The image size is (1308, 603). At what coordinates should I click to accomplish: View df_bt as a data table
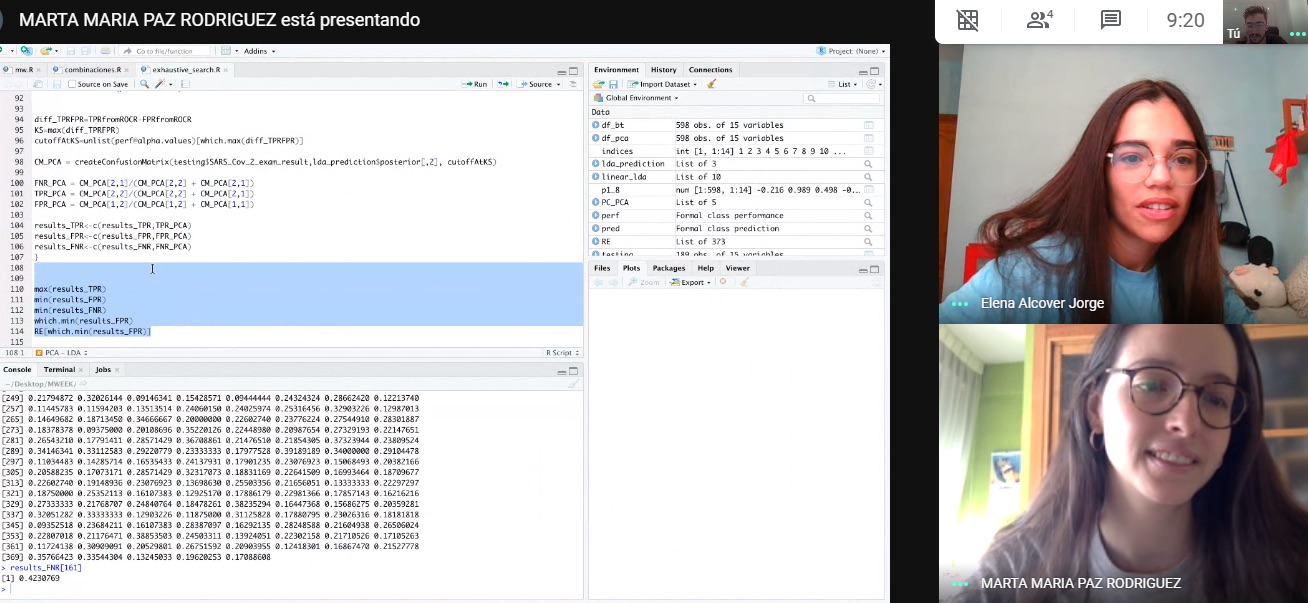click(869, 125)
